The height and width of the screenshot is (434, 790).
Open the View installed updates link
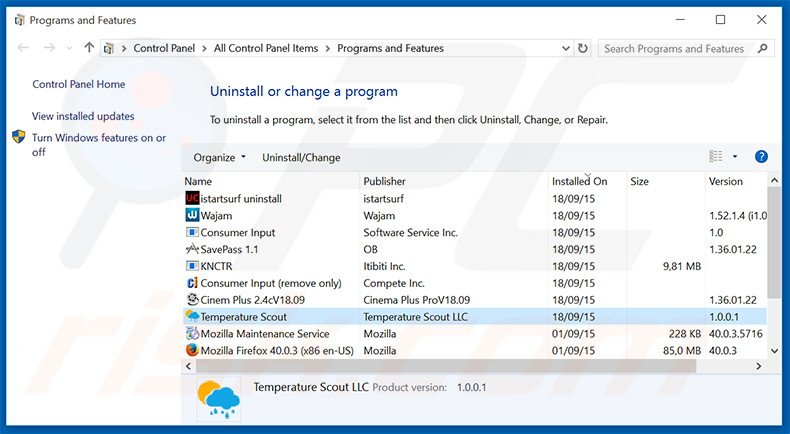pyautogui.click(x=83, y=116)
